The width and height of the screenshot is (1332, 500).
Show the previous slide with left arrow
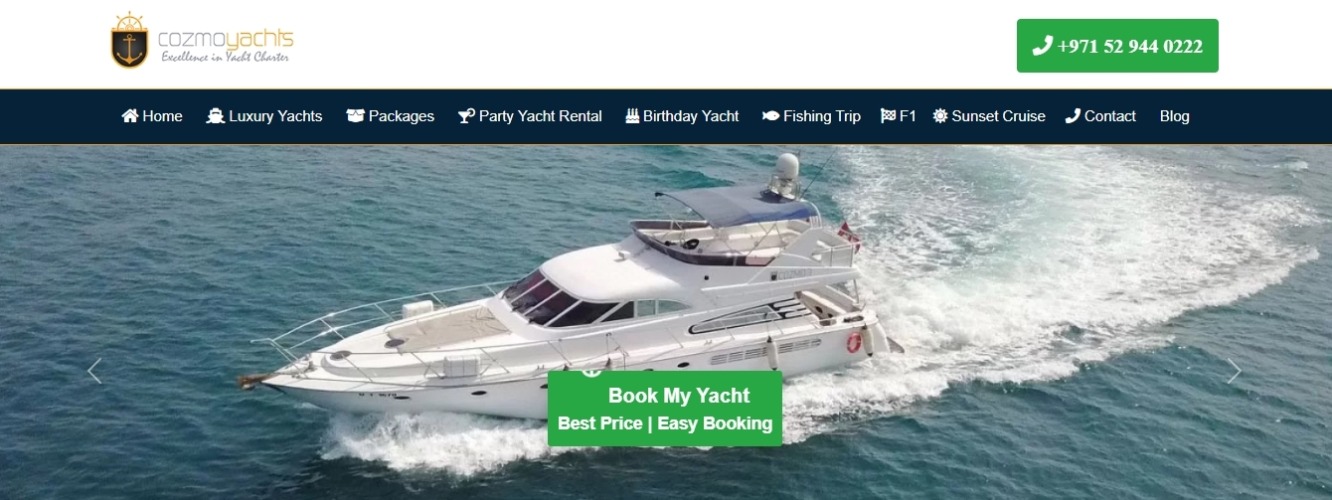pos(95,372)
